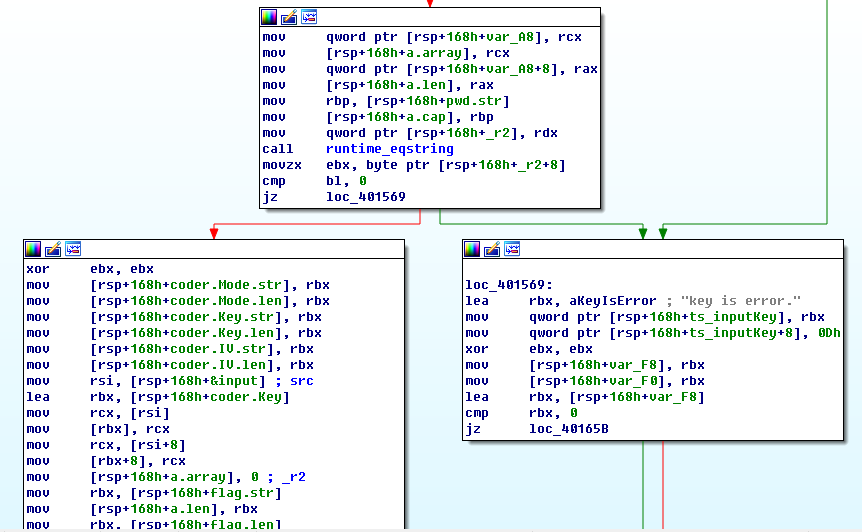Click the lea rbx, coder.Key line
Viewport: 862px width, 532px height.
pyautogui.click(x=158, y=397)
